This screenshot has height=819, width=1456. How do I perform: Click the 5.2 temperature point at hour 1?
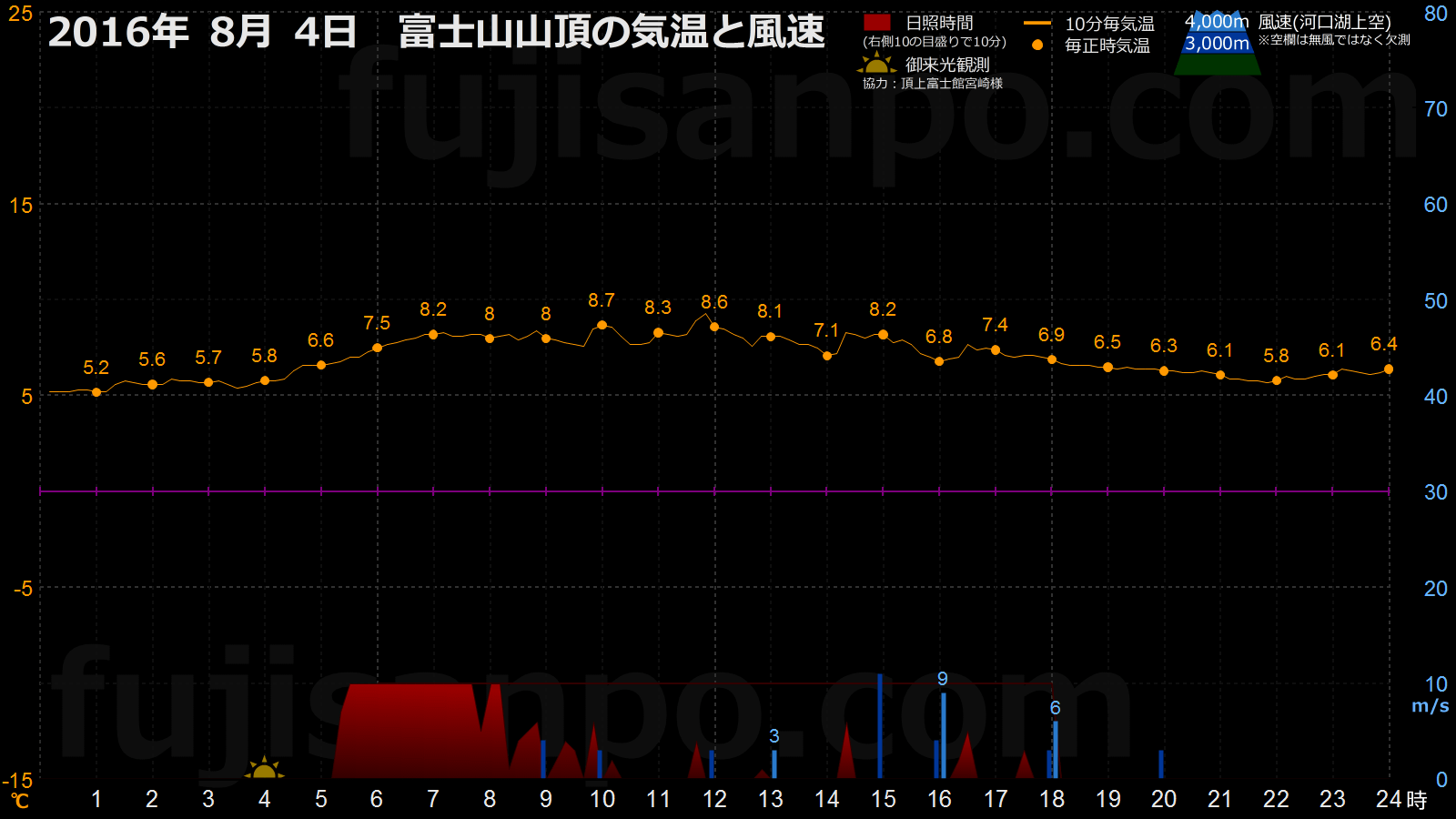96,392
